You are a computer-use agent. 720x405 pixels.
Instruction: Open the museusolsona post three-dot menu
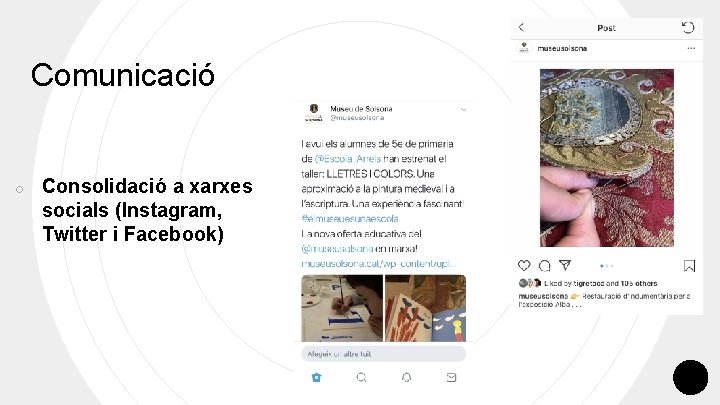tap(692, 48)
